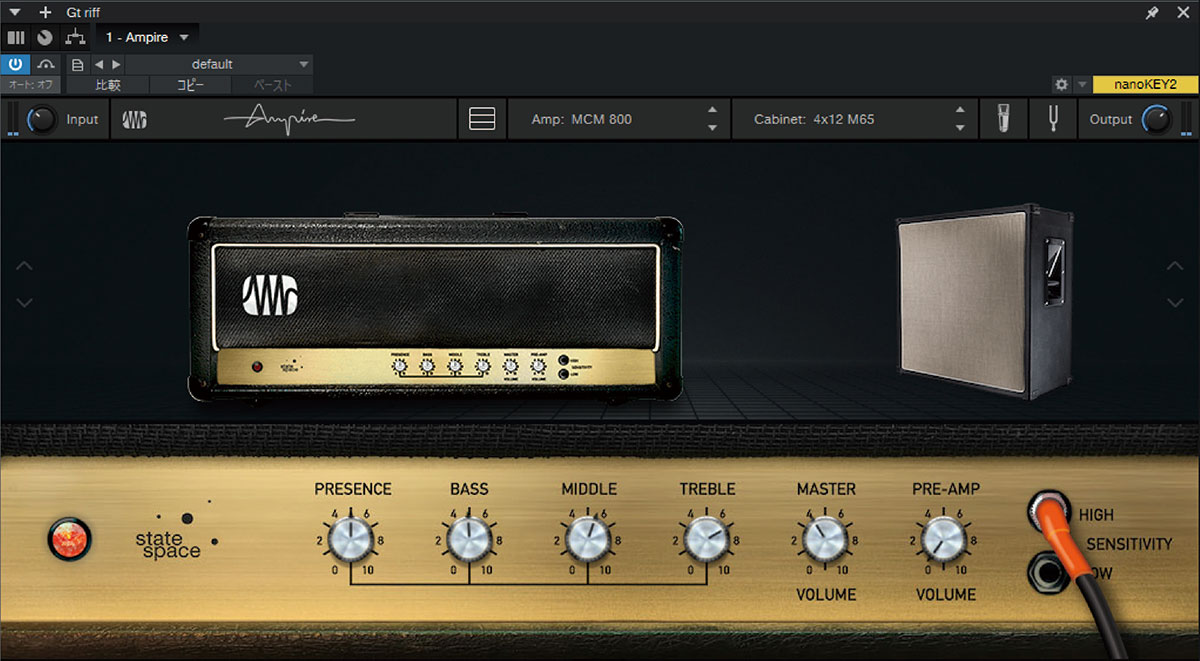The height and width of the screenshot is (661, 1200).
Task: Expand the Gt riff channel triangle menu
Action: [14, 12]
